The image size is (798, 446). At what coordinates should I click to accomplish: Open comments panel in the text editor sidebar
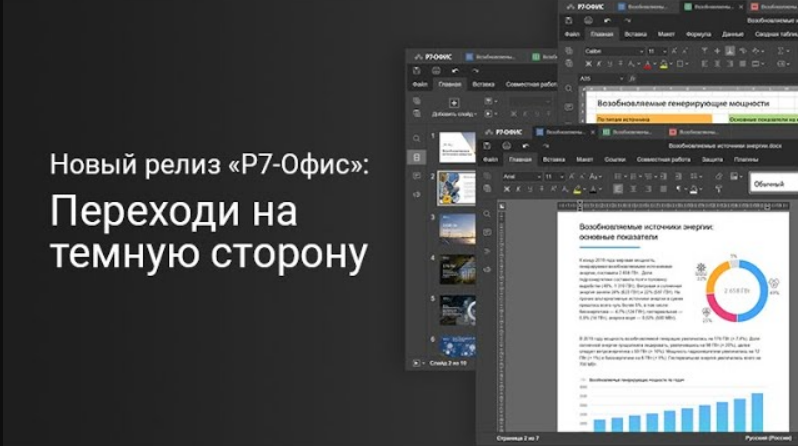pos(487,232)
